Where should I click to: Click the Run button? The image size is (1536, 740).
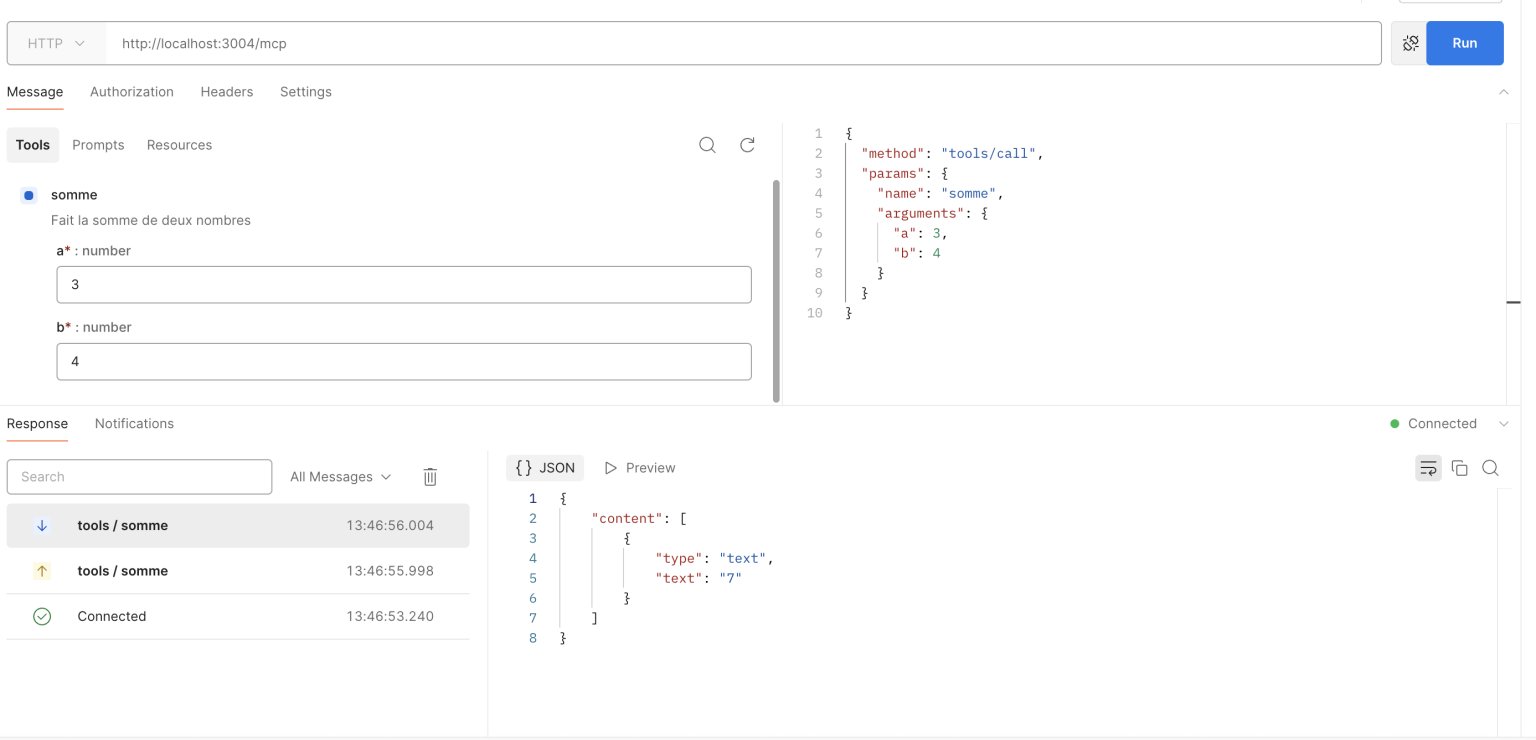(x=1465, y=43)
